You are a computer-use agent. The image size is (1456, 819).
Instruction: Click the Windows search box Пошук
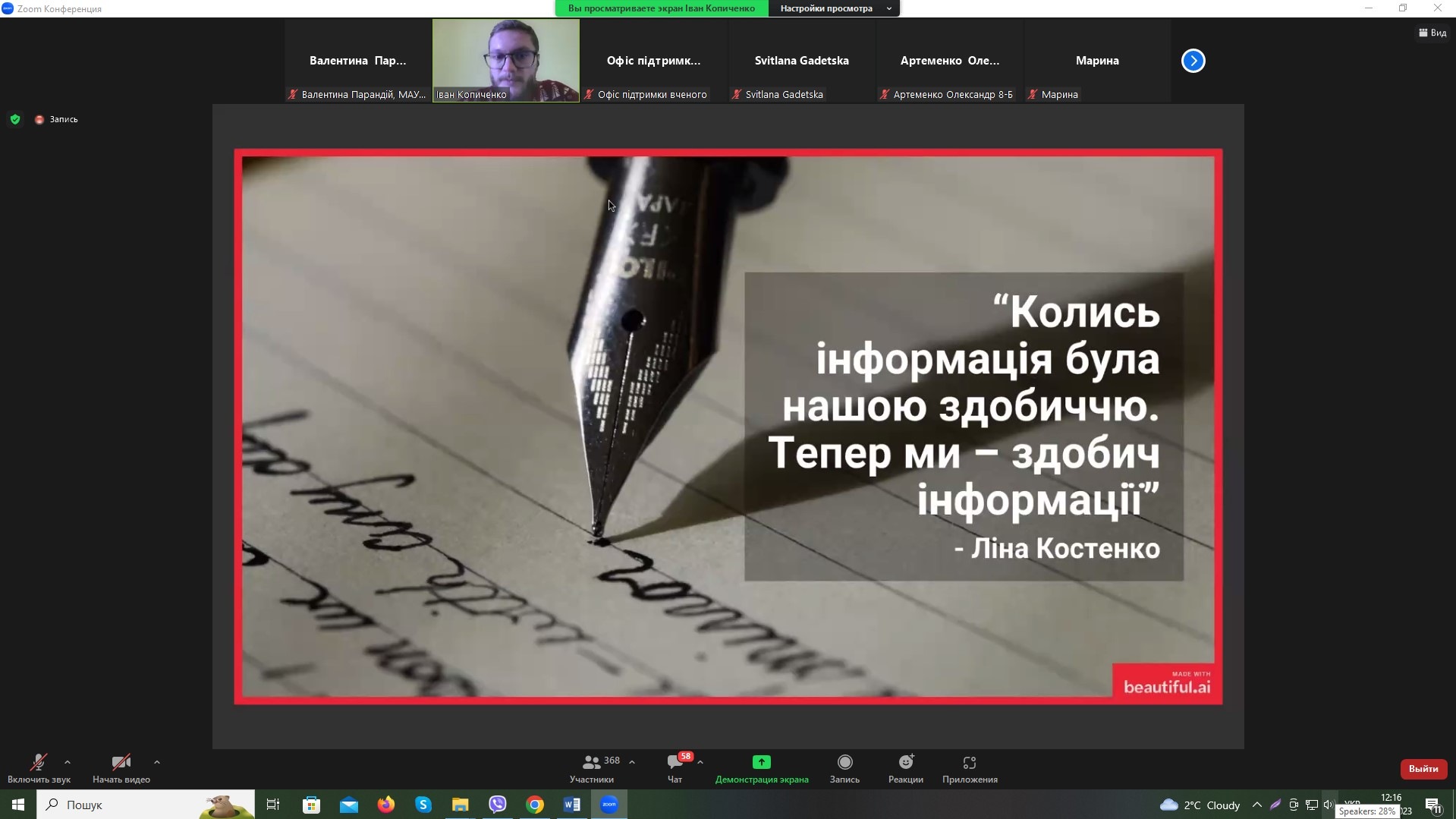click(144, 805)
